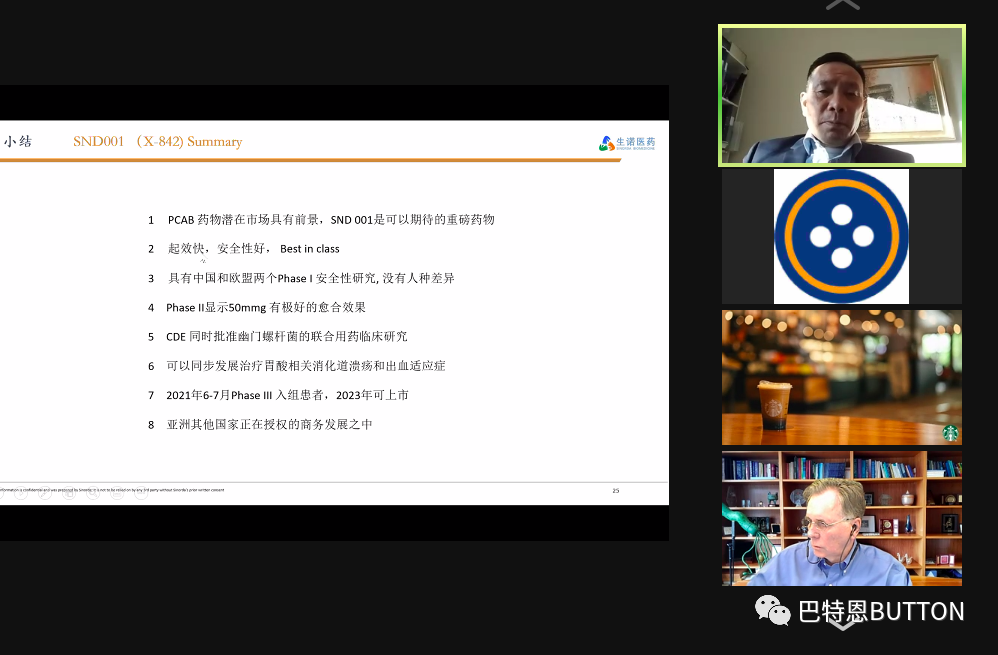The height and width of the screenshot is (655, 998).
Task: Click bullet 1 about PCAB market potential
Action: [330, 219]
